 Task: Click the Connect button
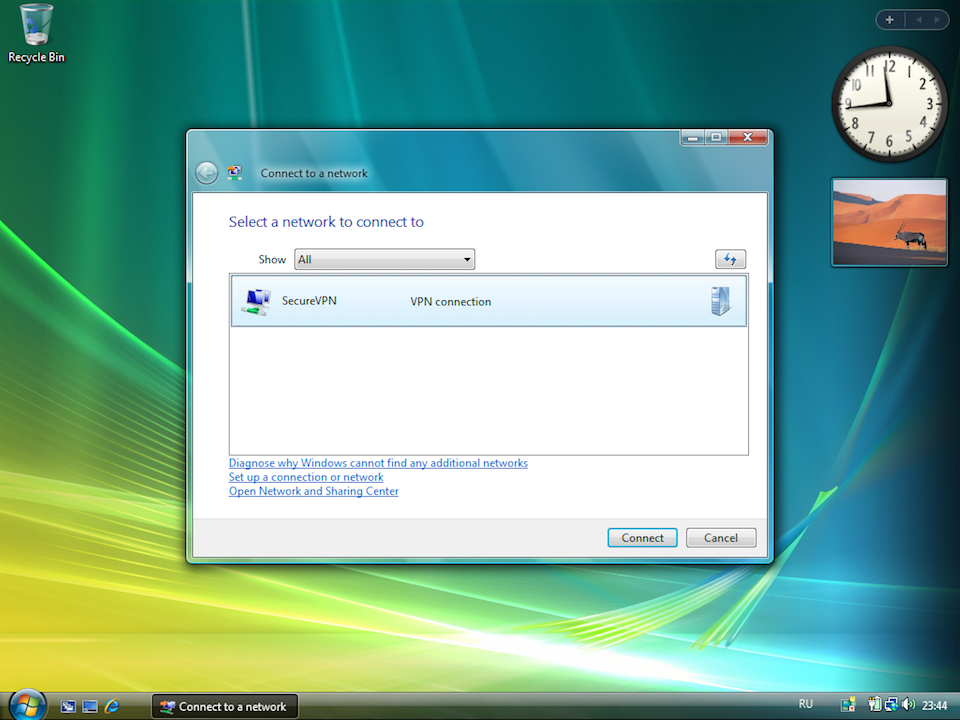pyautogui.click(x=642, y=538)
